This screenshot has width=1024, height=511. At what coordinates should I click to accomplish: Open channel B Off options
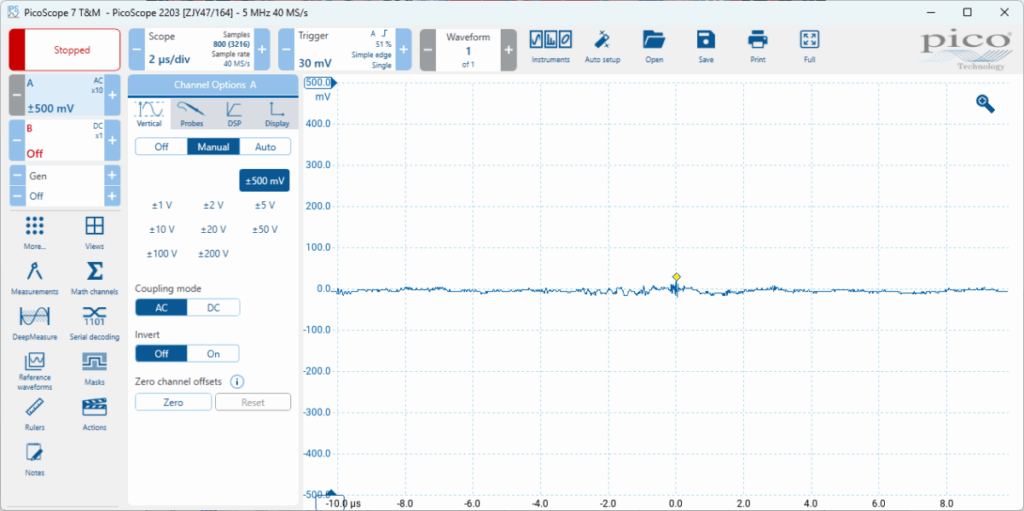[65, 140]
